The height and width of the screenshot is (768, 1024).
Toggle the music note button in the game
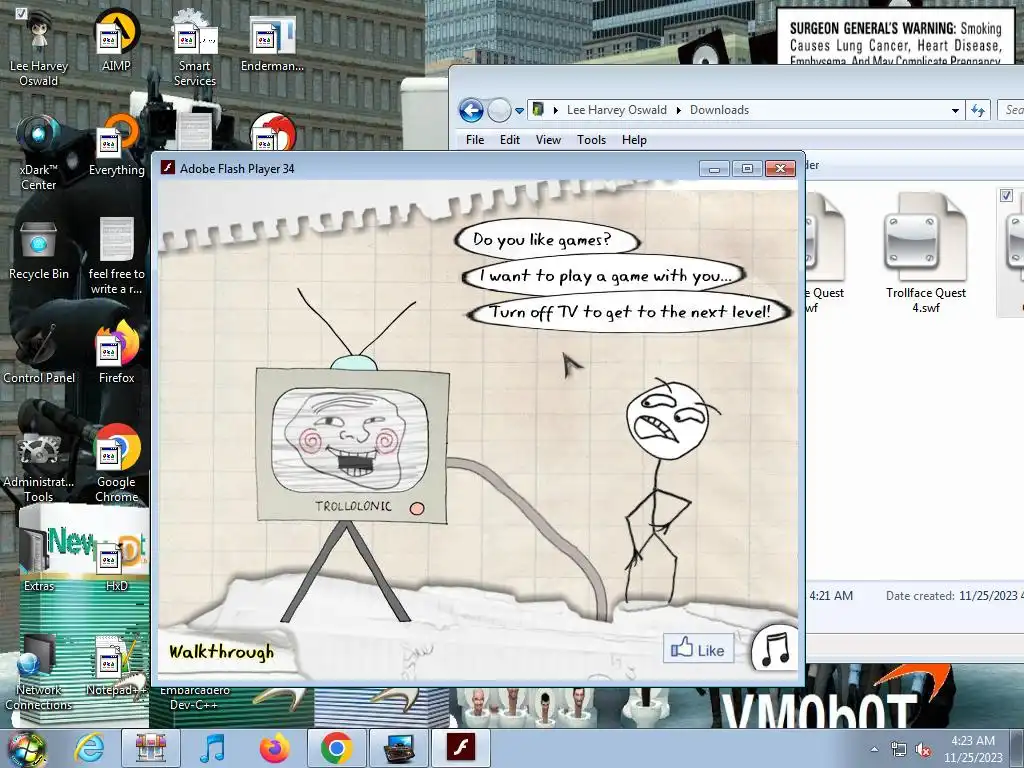coord(775,648)
